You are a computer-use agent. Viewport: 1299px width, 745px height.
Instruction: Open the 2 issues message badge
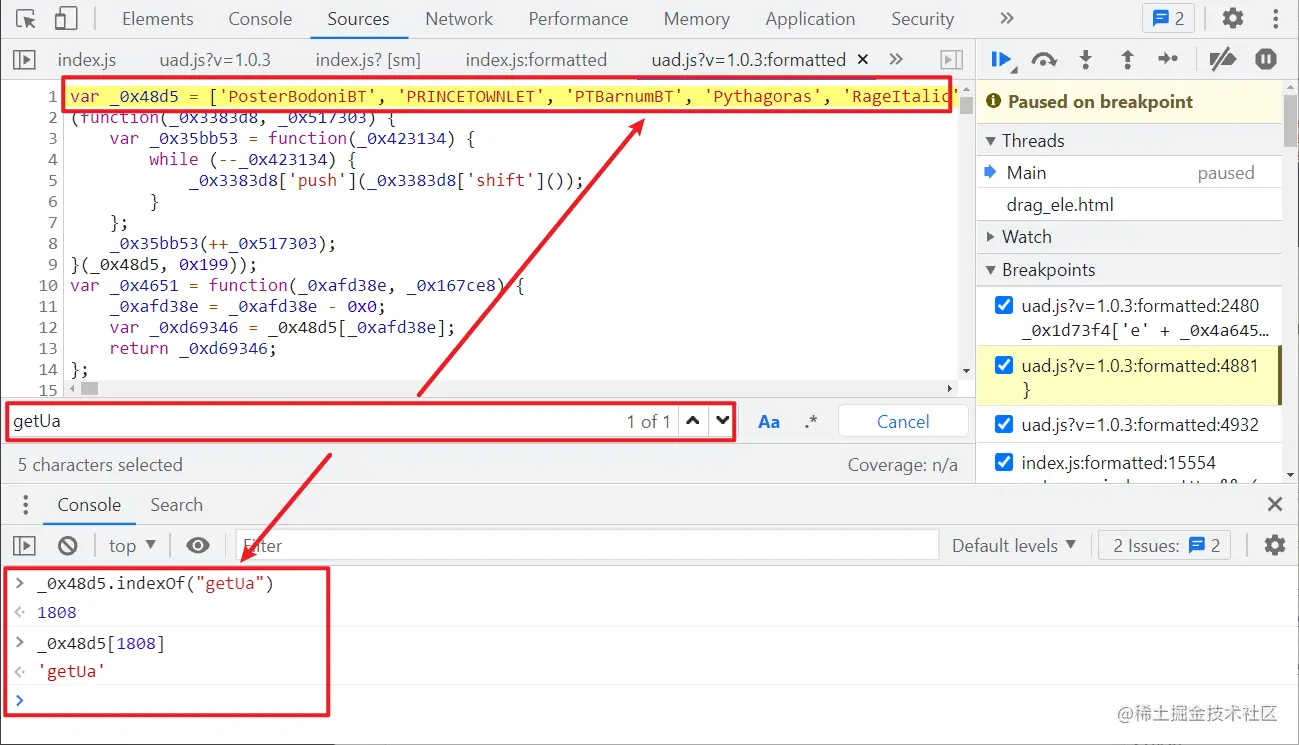point(1168,19)
